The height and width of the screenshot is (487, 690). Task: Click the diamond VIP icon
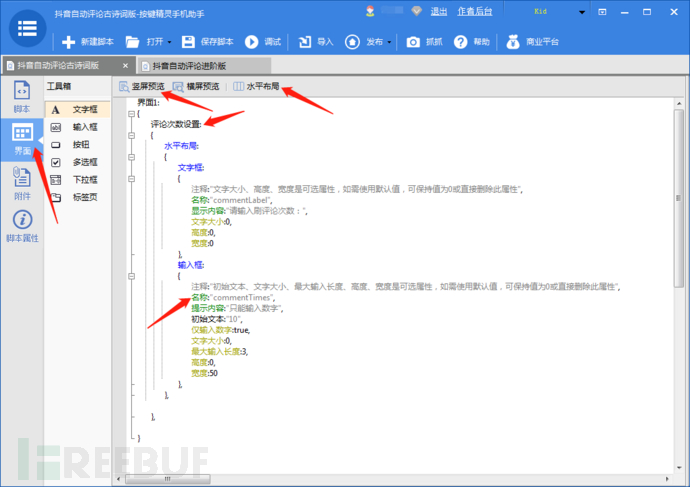[416, 11]
